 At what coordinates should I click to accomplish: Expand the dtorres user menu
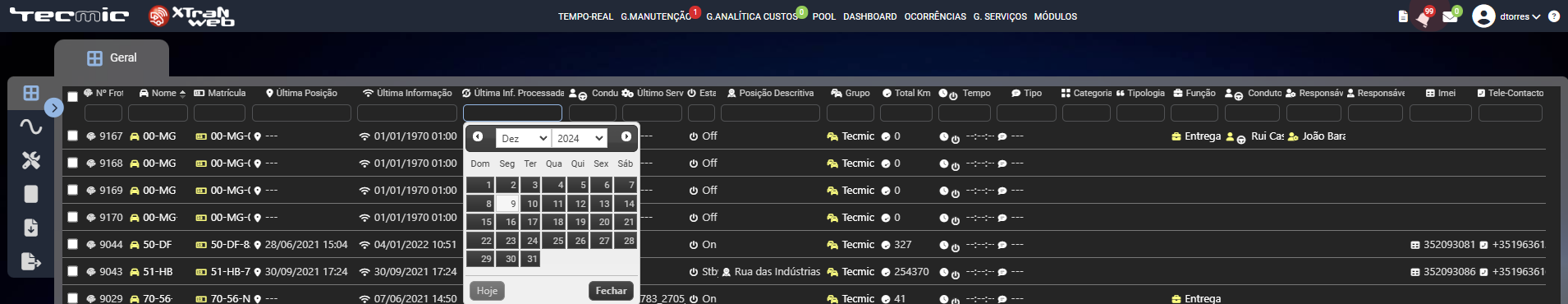pyautogui.click(x=1506, y=16)
